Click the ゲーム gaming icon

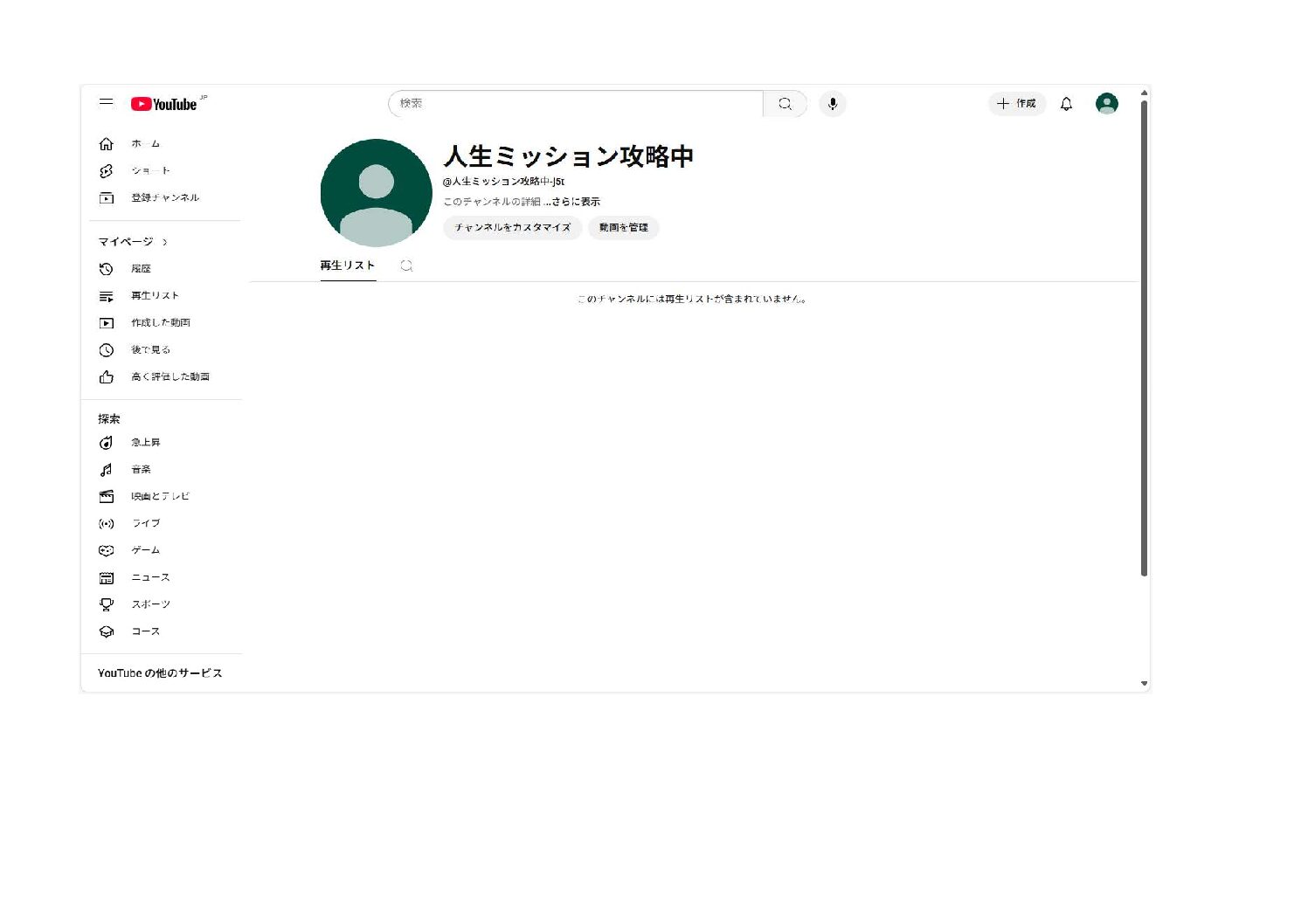pyautogui.click(x=107, y=551)
